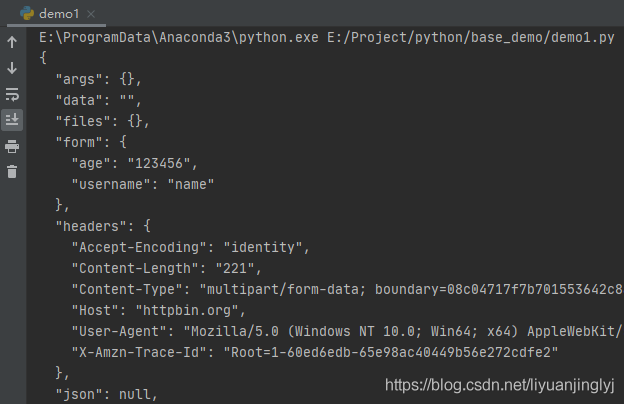
Task: Clear all console output with trash icon
Action: tap(12, 171)
